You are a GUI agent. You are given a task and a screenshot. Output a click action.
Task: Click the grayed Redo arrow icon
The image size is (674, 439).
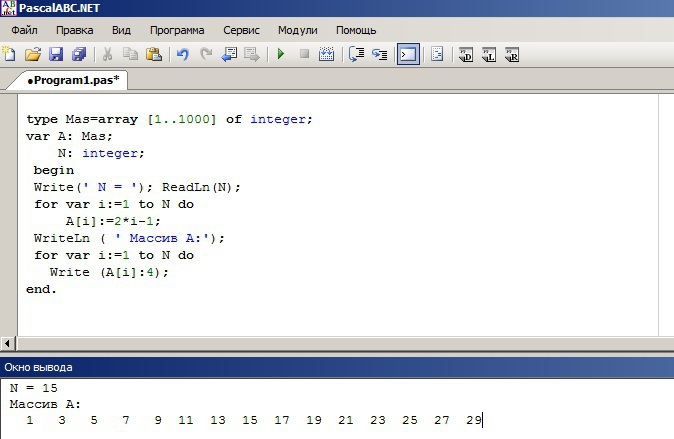point(206,54)
